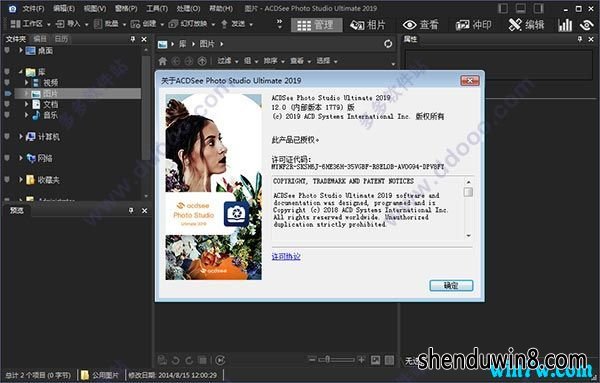Rotate left icon in bottom toolbar

[x=175, y=360]
